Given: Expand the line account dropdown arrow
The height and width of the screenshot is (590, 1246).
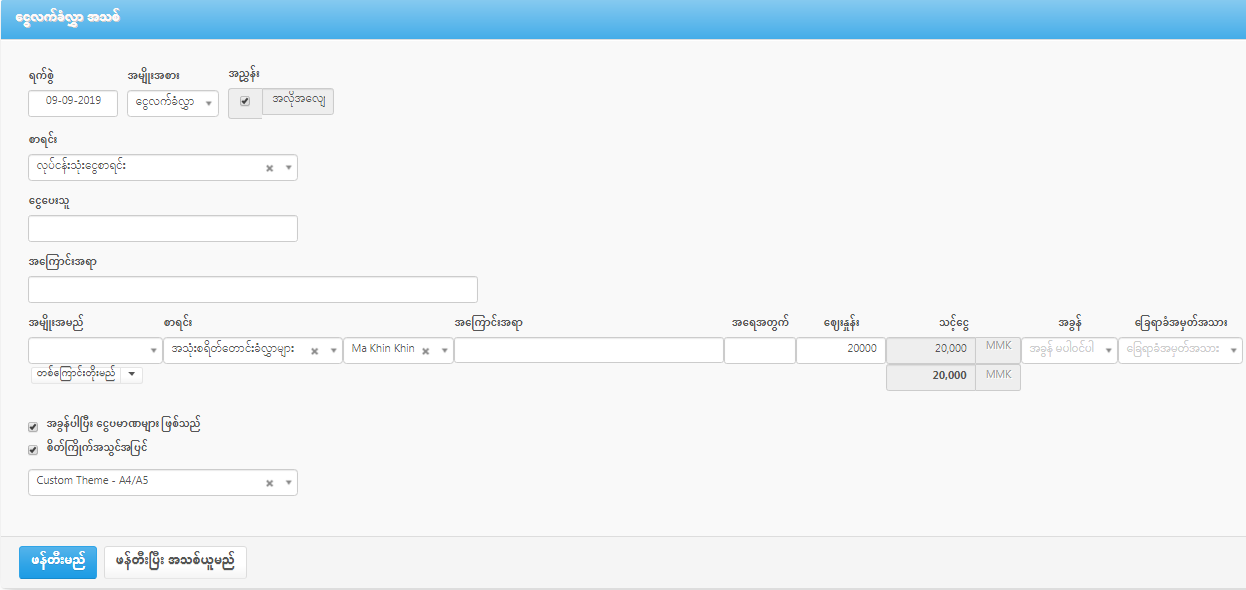Looking at the screenshot, I should tap(332, 351).
